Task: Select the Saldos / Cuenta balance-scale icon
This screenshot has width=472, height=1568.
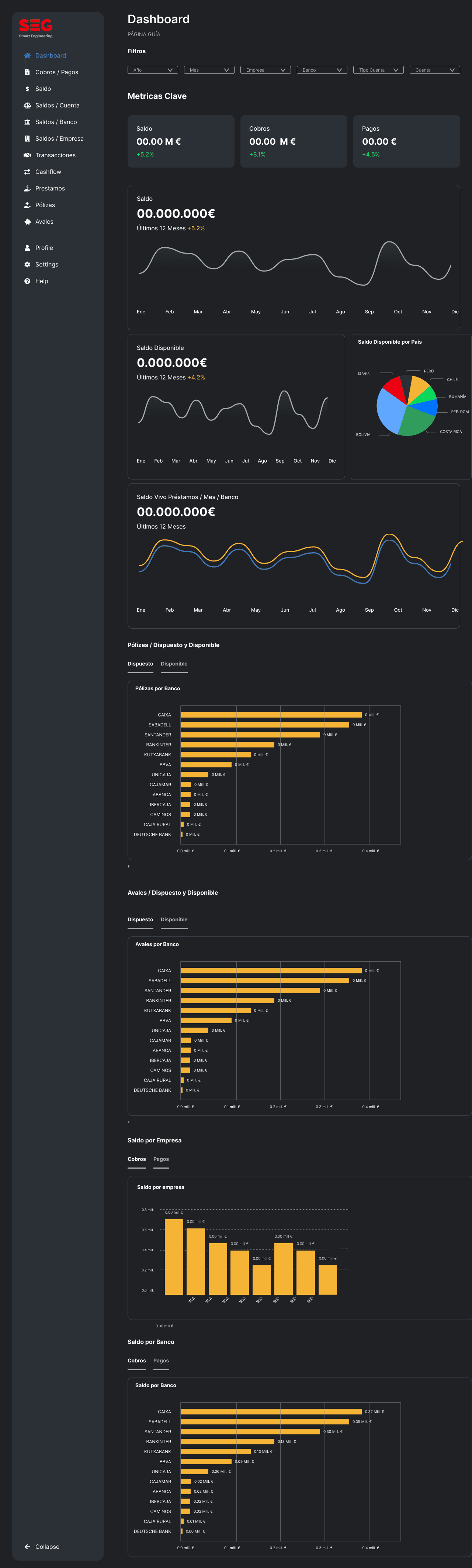Action: point(27,105)
